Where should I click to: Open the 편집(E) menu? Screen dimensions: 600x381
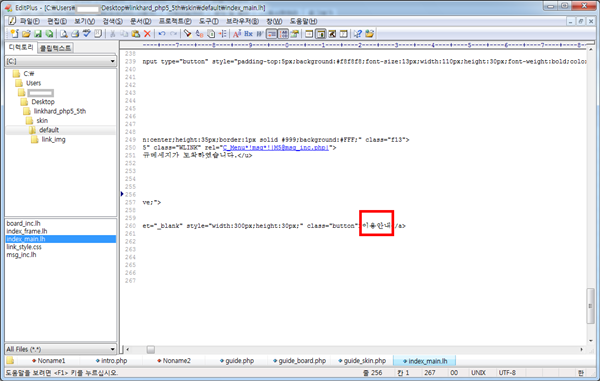[x=57, y=21]
